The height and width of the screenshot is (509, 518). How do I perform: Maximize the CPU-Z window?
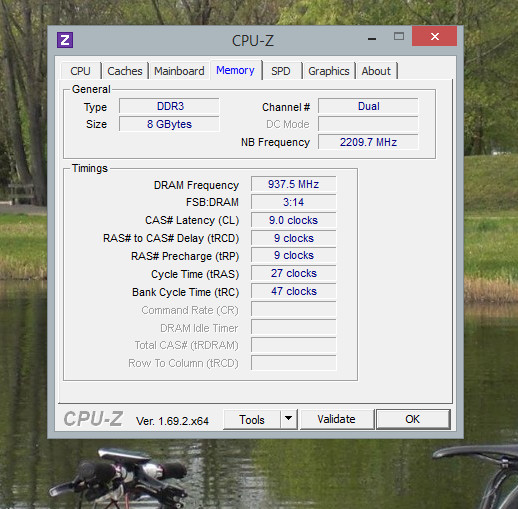tap(399, 36)
